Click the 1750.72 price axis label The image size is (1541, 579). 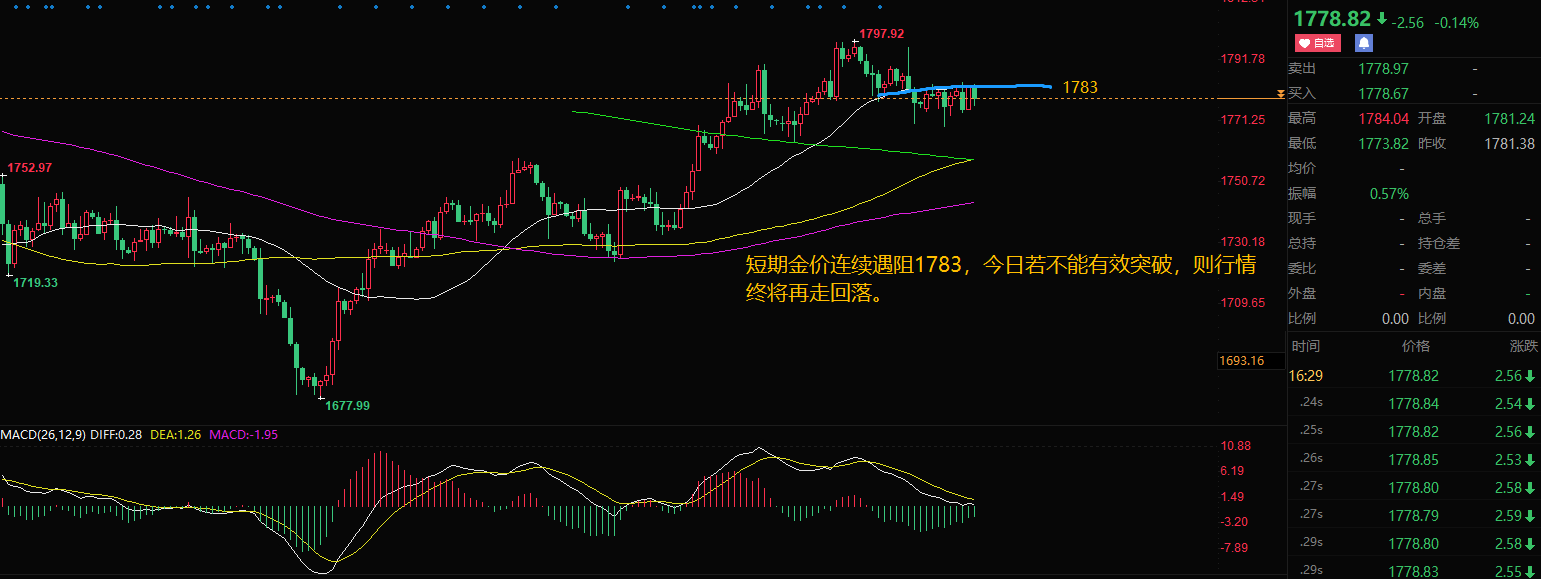click(x=1243, y=180)
